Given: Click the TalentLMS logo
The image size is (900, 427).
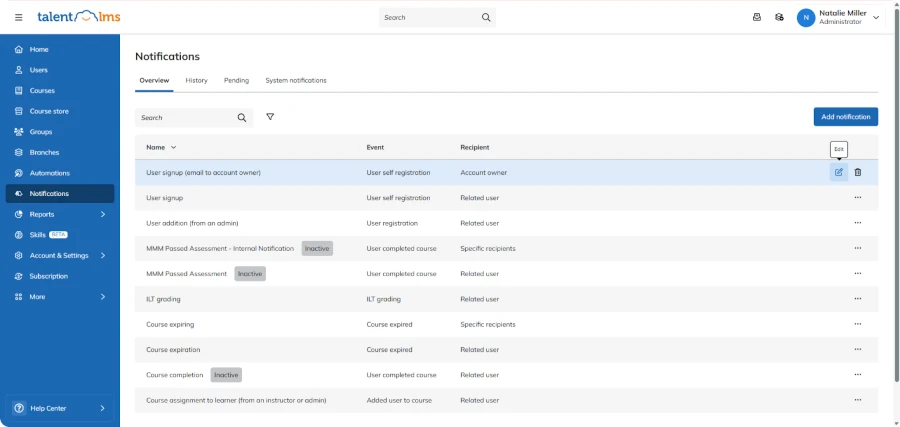Looking at the screenshot, I should [79, 17].
